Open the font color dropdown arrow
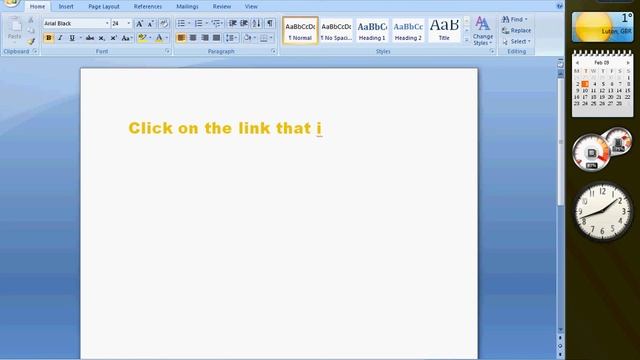 click(x=167, y=38)
